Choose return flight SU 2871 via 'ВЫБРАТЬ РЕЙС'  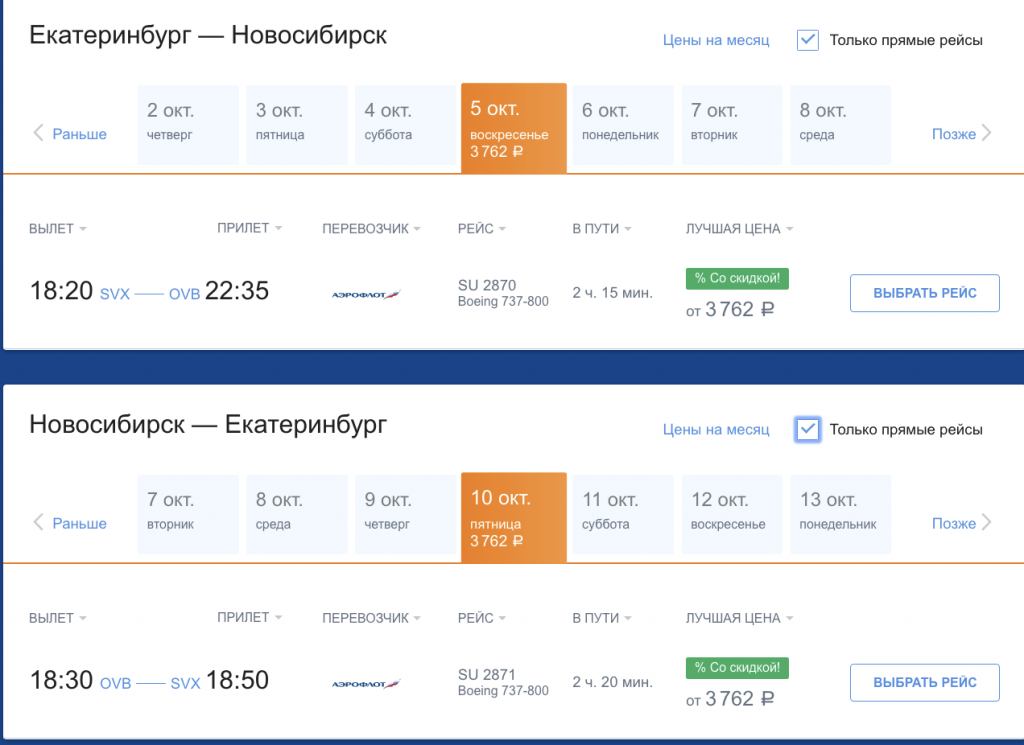pyautogui.click(x=924, y=682)
